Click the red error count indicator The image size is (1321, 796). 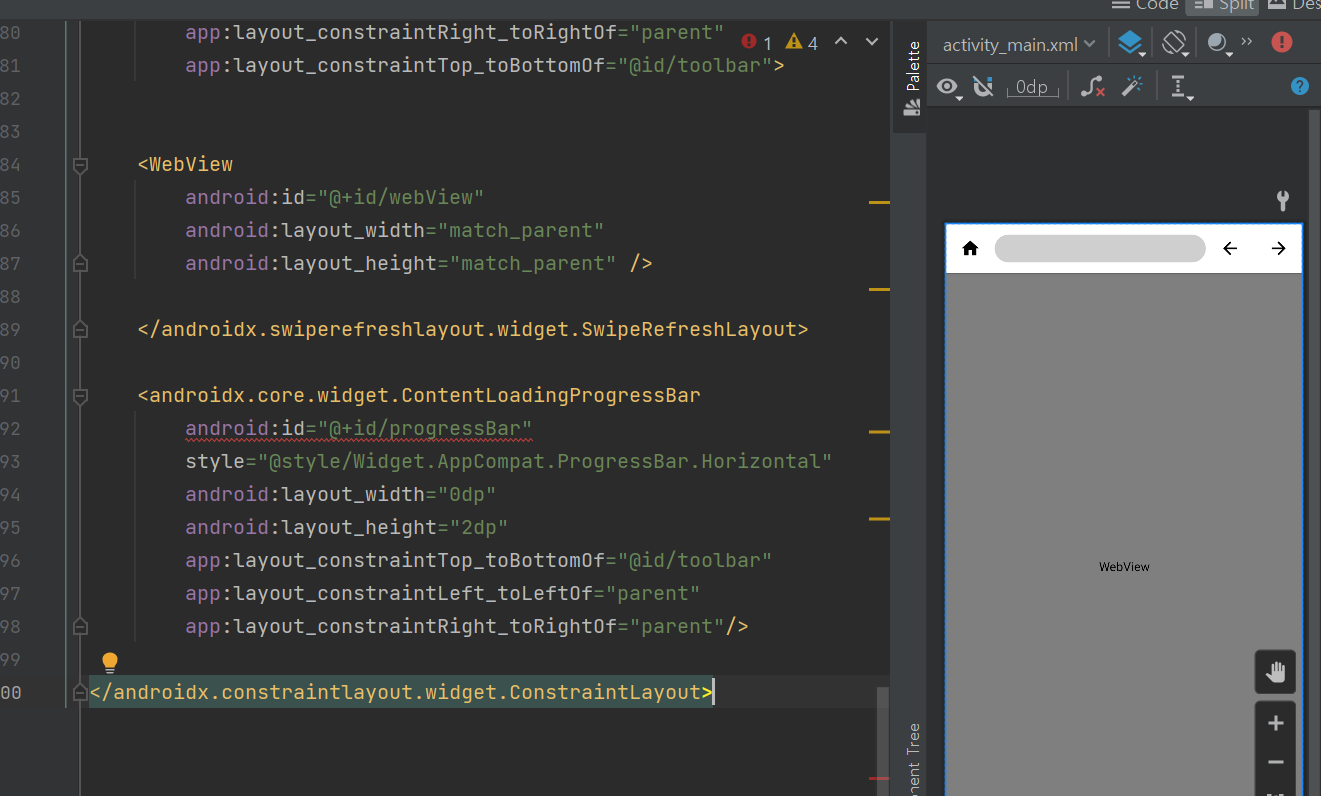coord(757,43)
